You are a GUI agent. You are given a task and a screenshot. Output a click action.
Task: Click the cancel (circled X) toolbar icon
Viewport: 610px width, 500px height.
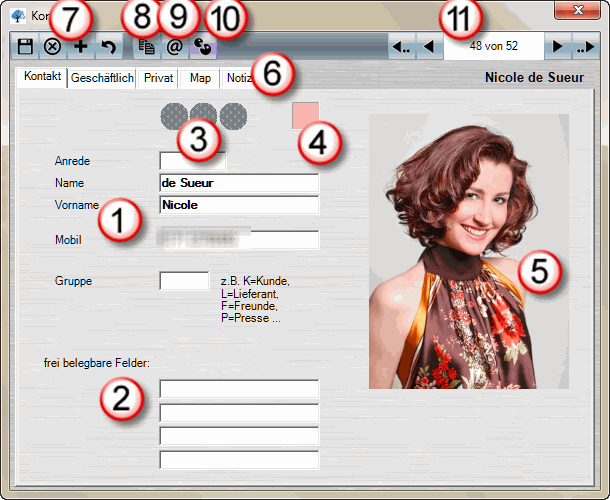pyautogui.click(x=52, y=47)
